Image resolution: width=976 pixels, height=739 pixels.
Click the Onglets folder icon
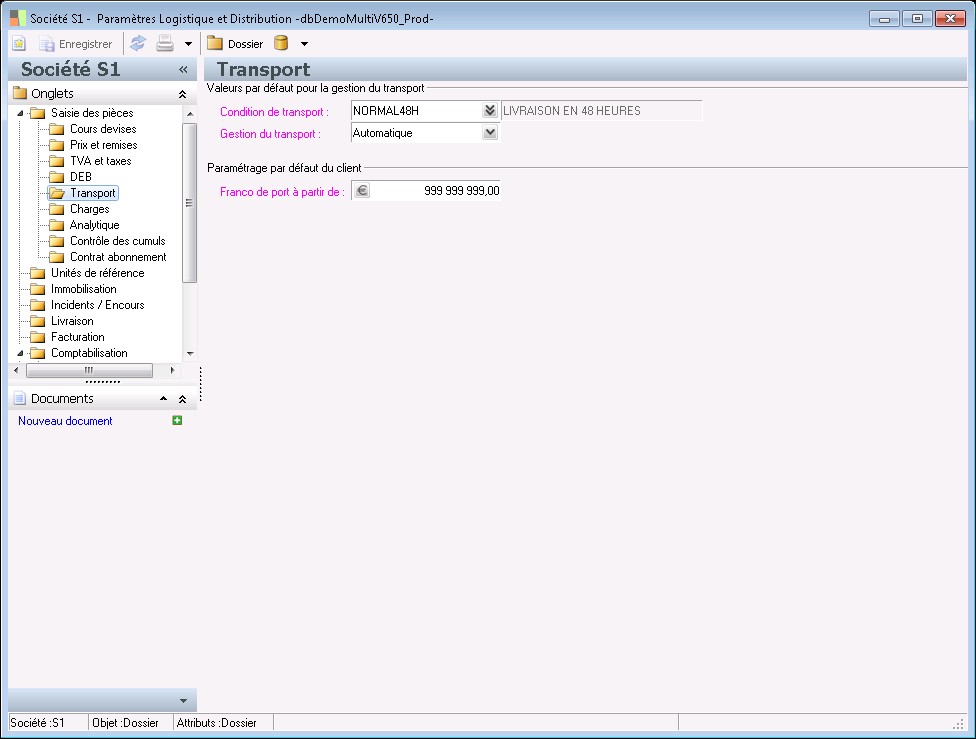20,93
